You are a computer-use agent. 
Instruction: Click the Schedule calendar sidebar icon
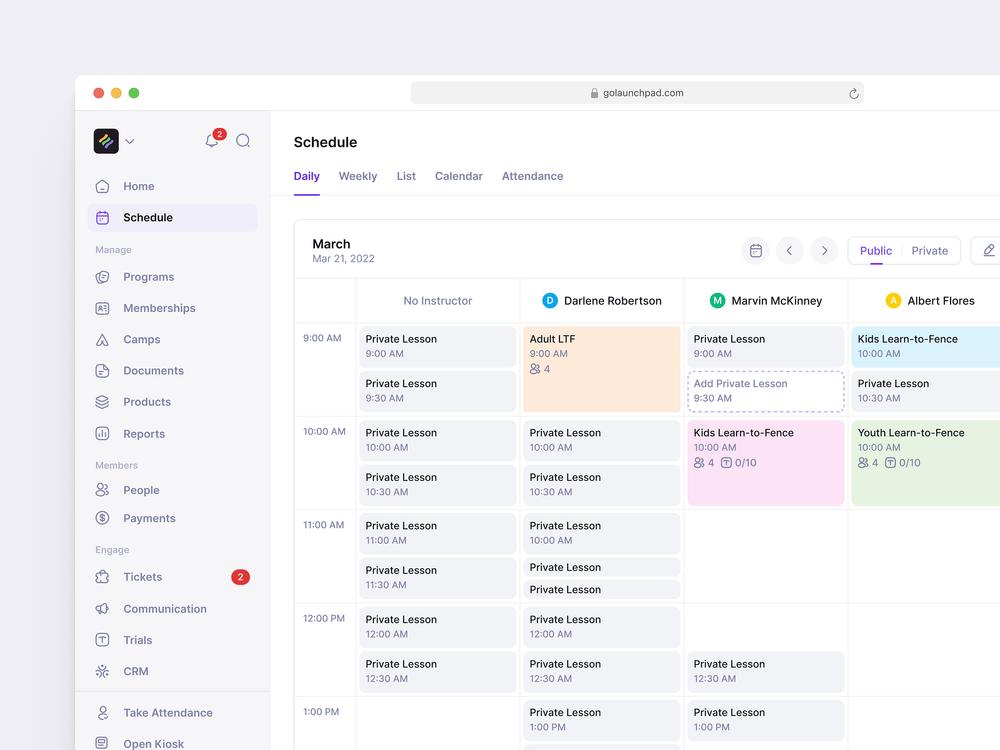coord(102,217)
